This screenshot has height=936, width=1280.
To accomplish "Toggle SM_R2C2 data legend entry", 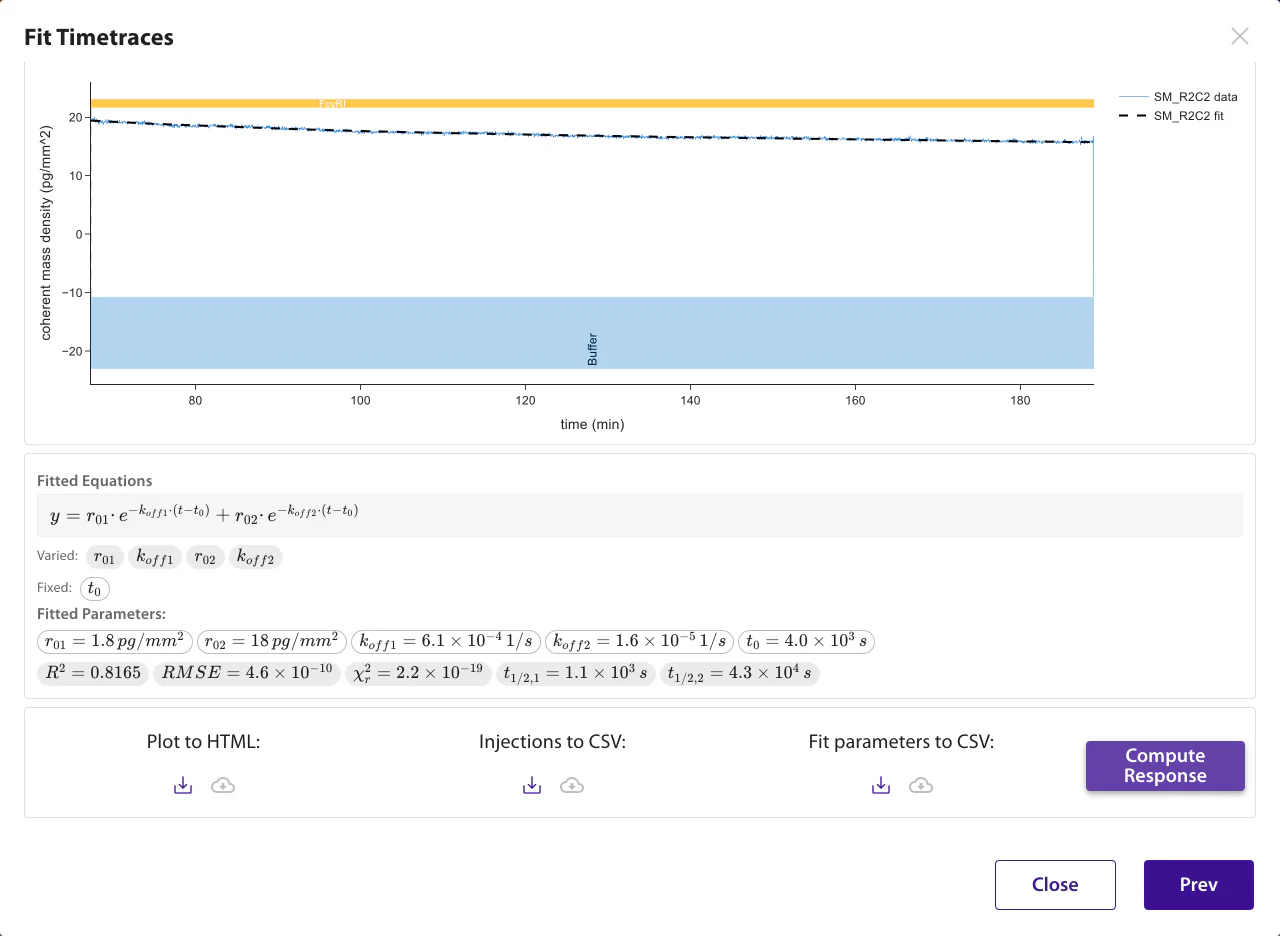I will click(x=1178, y=97).
